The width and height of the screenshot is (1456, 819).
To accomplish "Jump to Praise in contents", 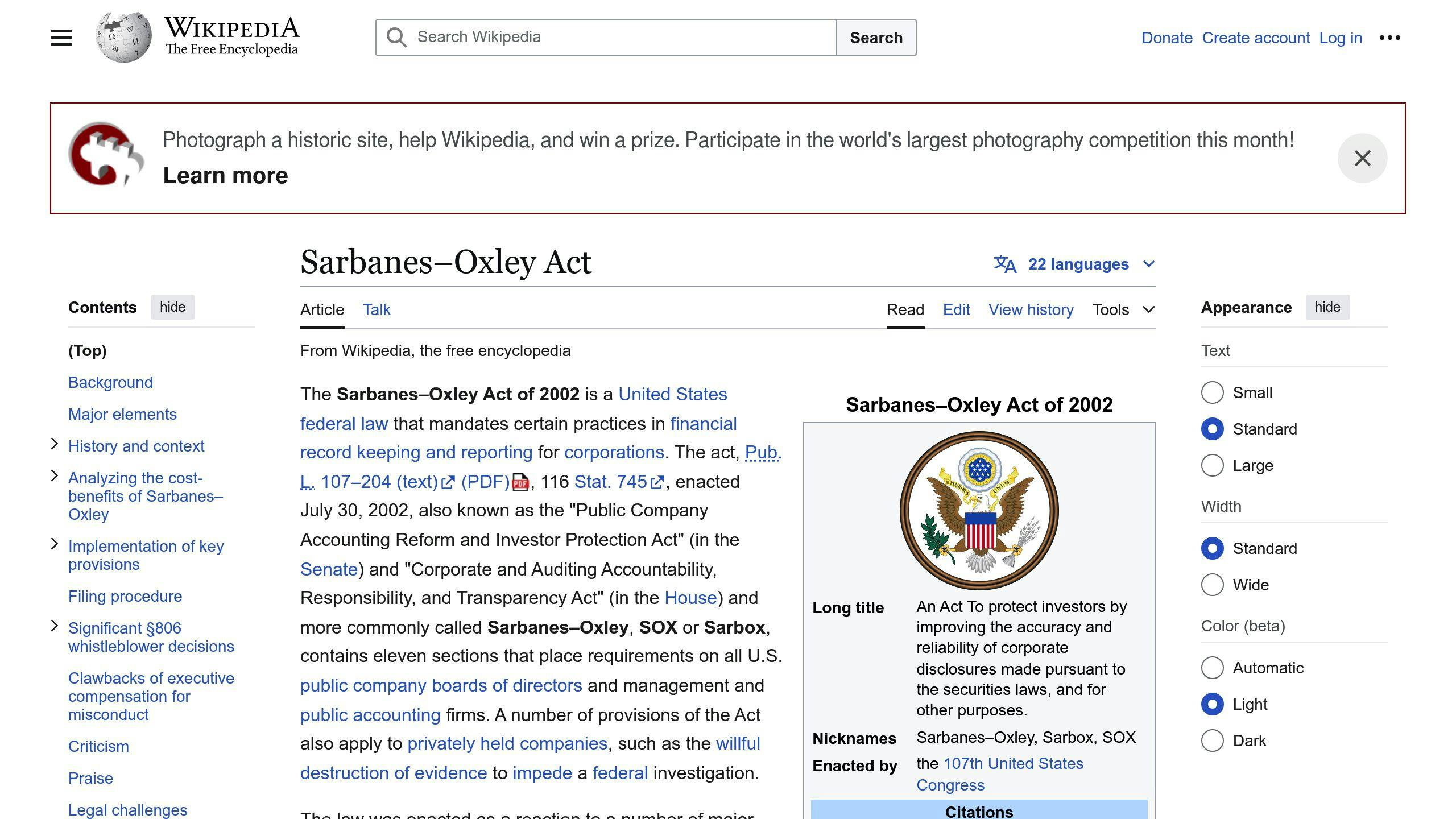I will [x=90, y=778].
